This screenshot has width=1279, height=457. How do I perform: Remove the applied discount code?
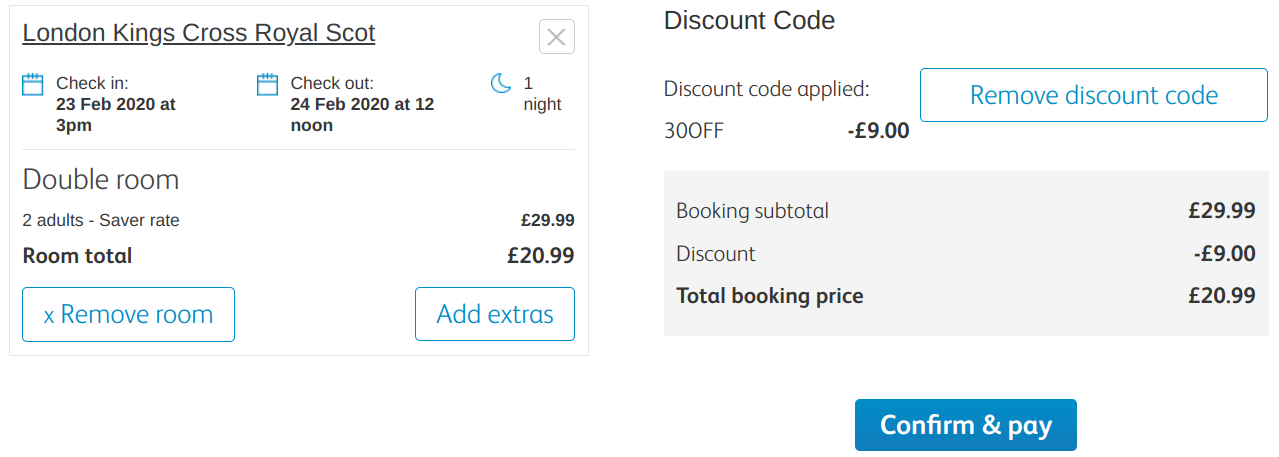[1093, 95]
